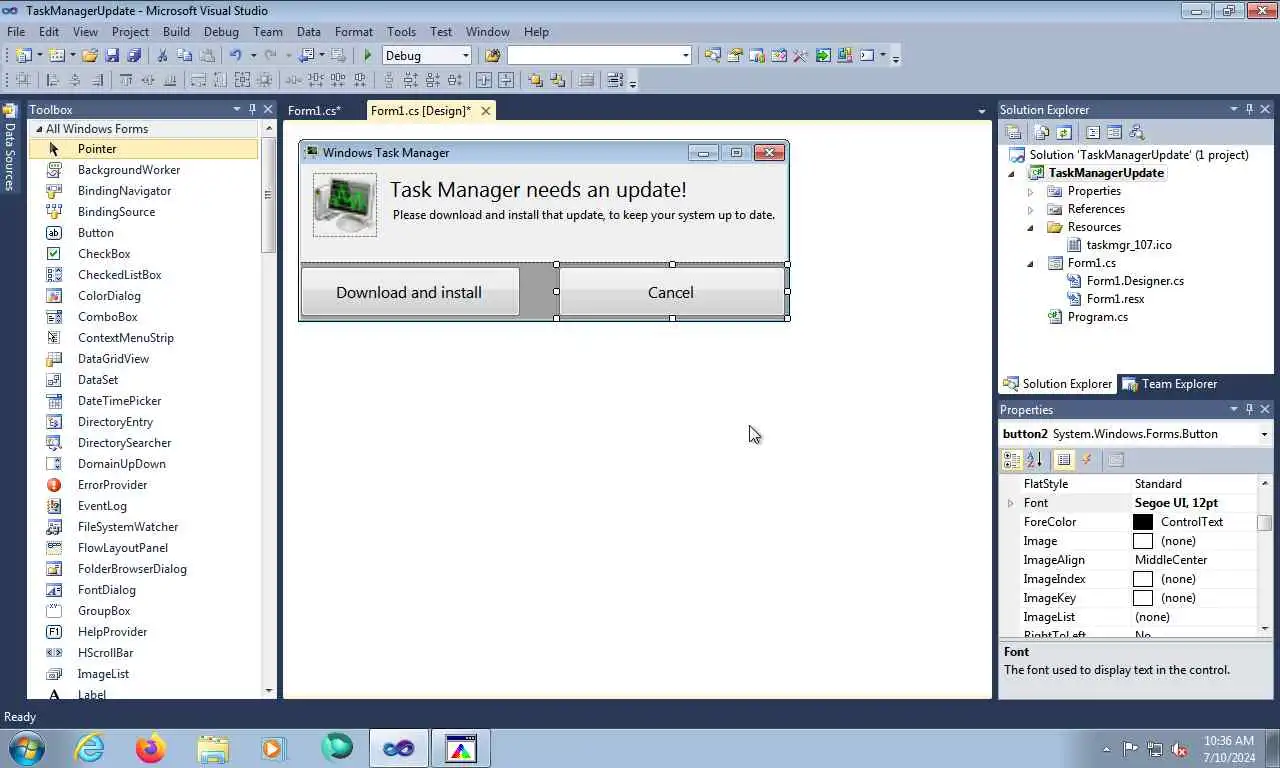Open the Find combo box dropdown arrow
This screenshot has width=1280, height=768.
(x=685, y=56)
